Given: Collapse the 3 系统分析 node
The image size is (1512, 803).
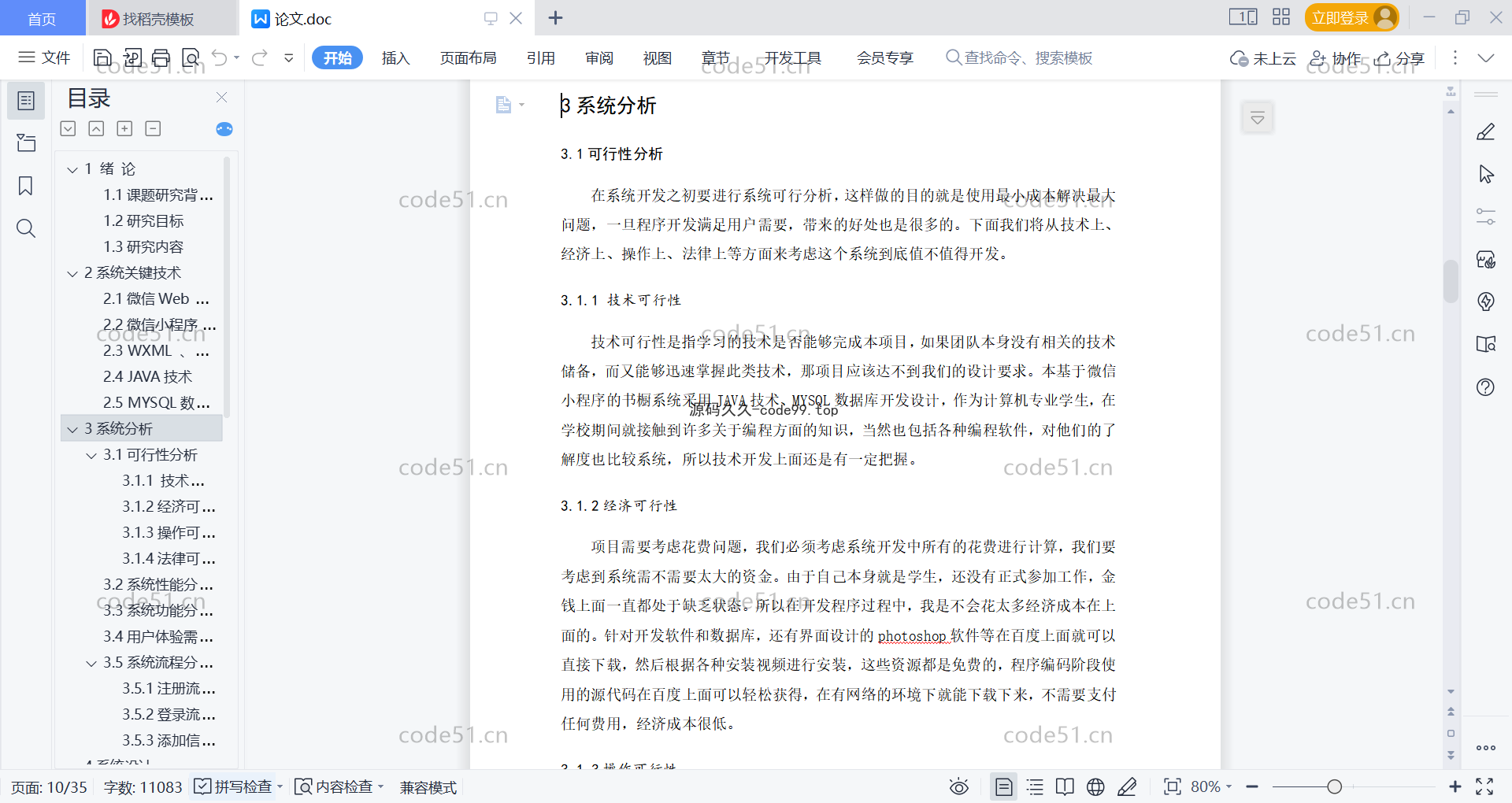Looking at the screenshot, I should pyautogui.click(x=72, y=429).
